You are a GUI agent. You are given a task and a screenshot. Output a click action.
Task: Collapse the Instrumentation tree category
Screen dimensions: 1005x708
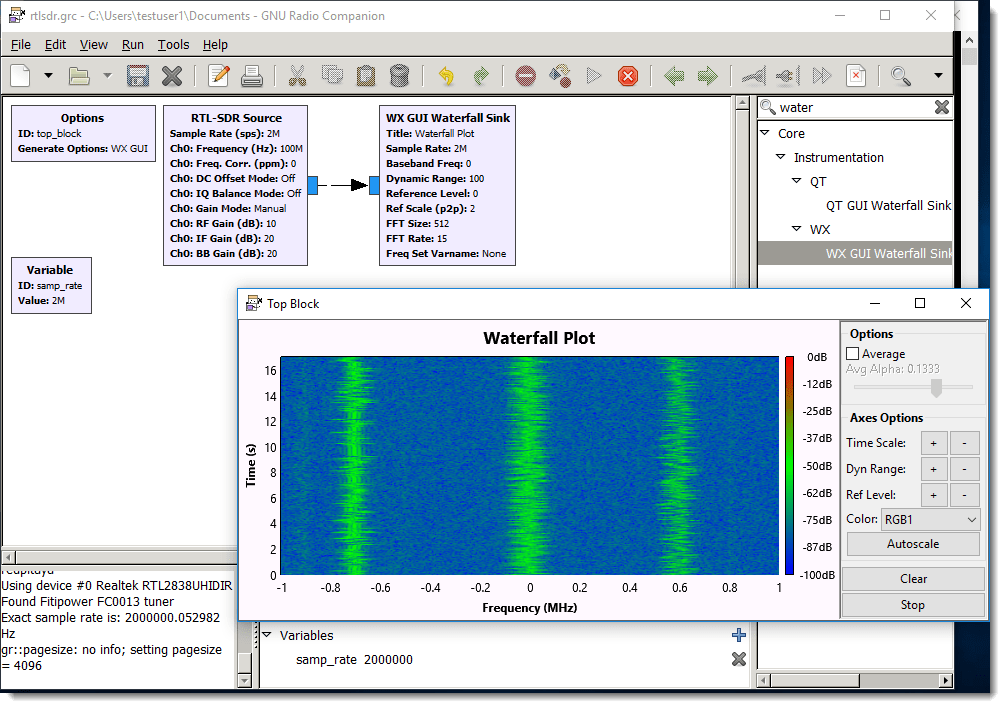coord(781,158)
